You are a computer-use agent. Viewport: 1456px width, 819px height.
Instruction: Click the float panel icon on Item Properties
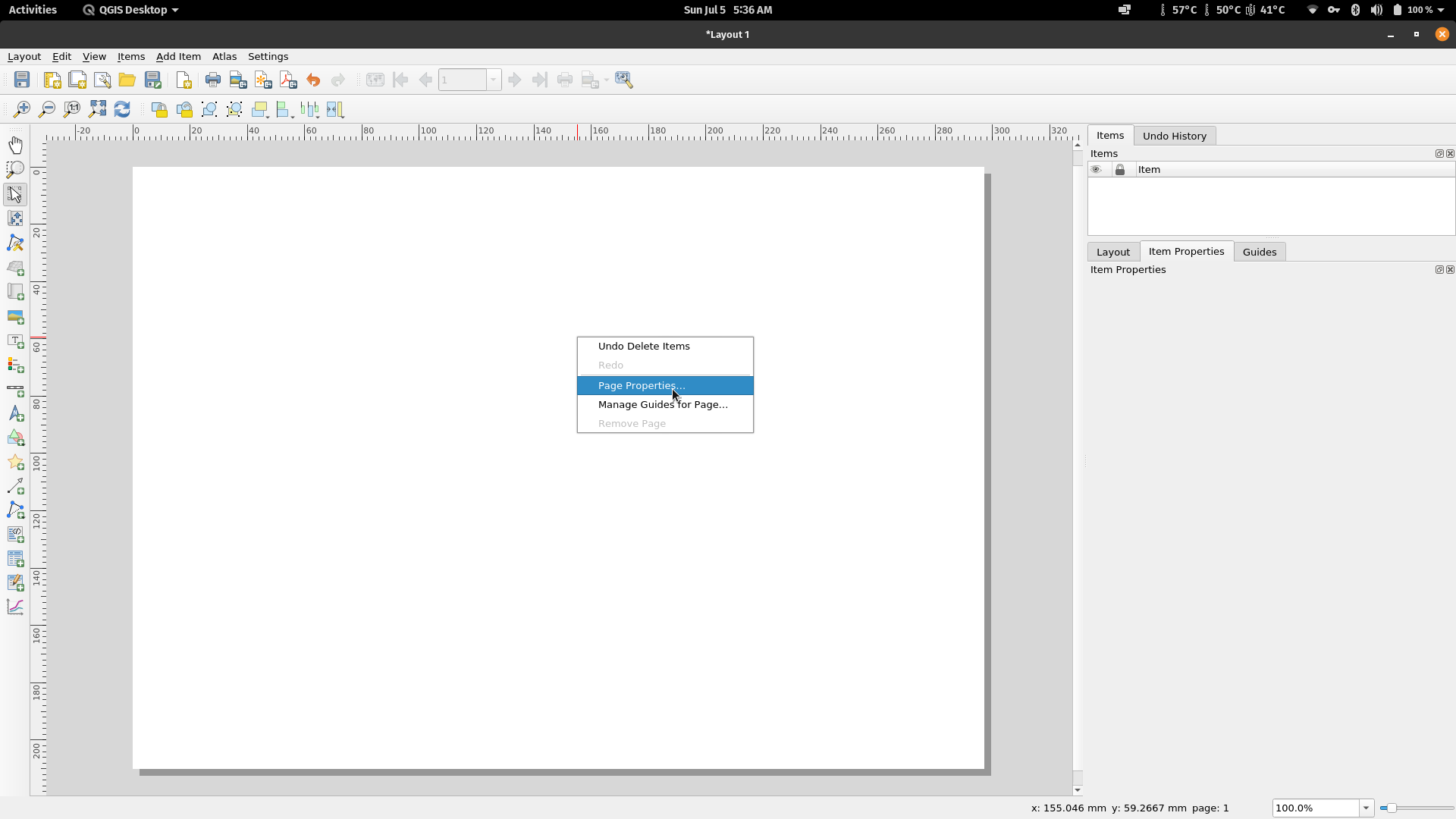(x=1439, y=269)
